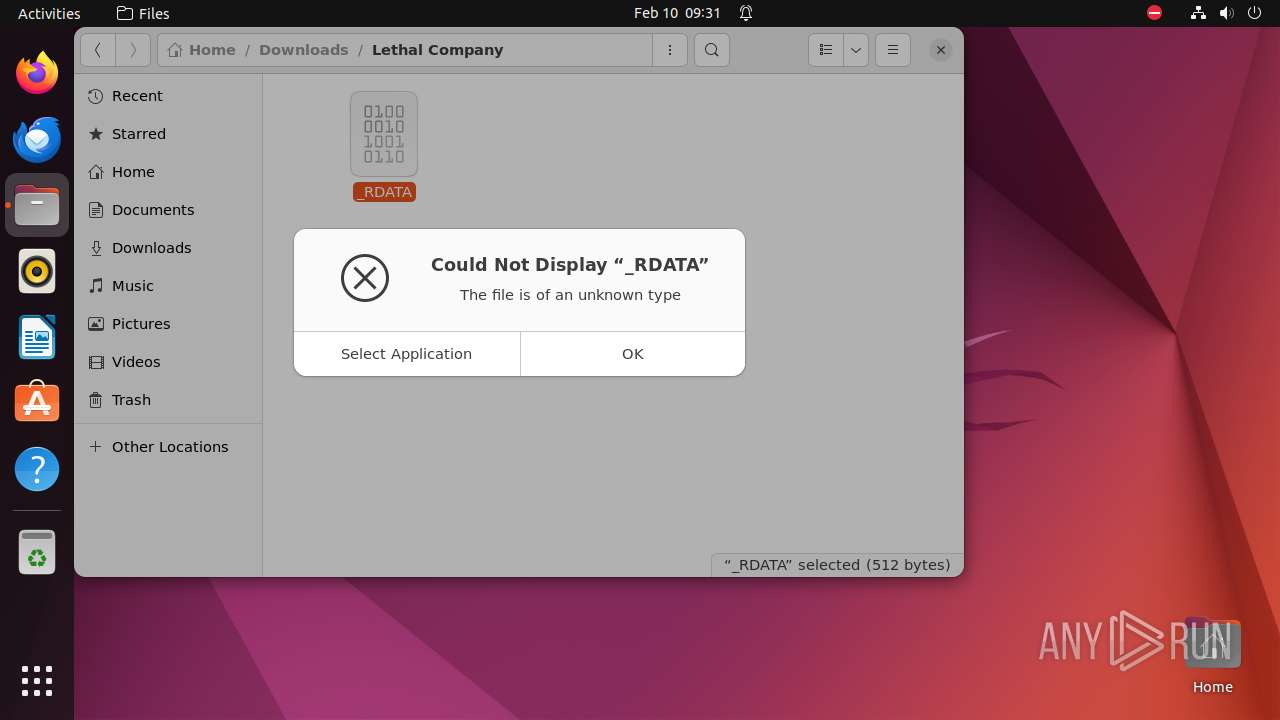Open Downloads in the sidebar
This screenshot has height=720, width=1280.
click(x=168, y=248)
